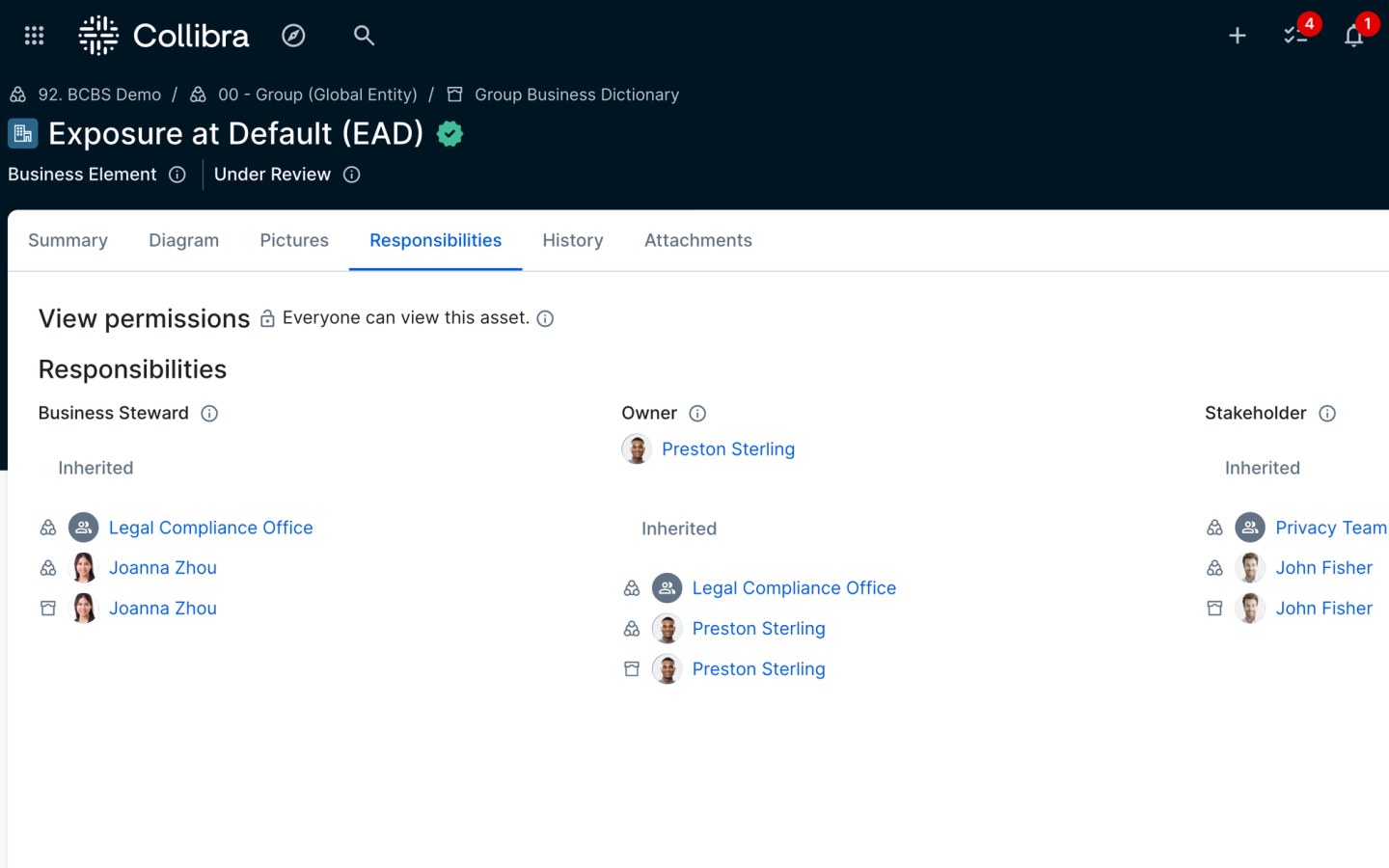Open Group Business Dictionary breadcrumb

pyautogui.click(x=576, y=95)
